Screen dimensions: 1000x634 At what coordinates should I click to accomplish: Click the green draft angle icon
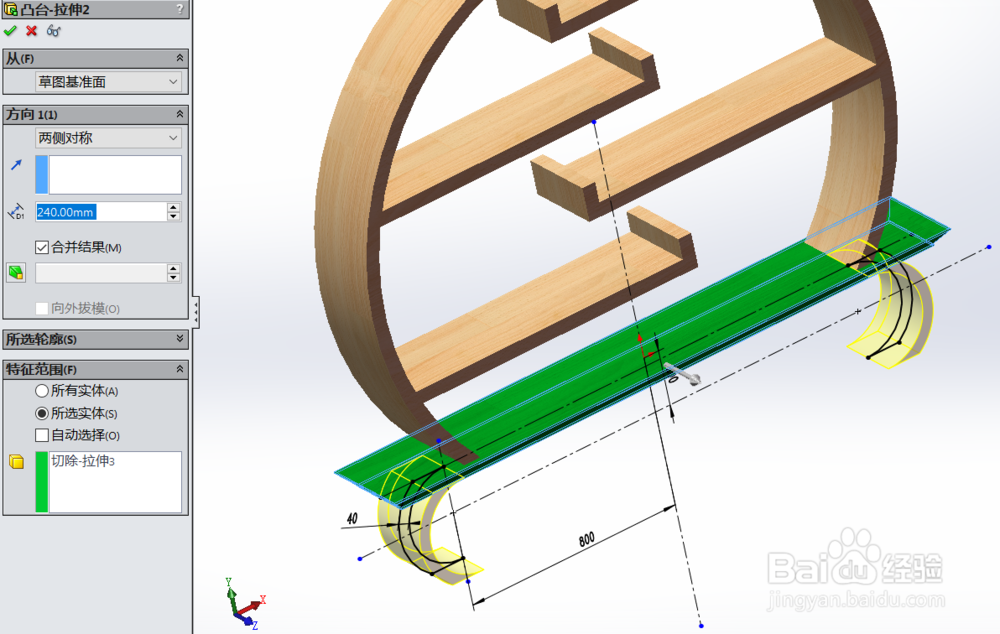15,272
